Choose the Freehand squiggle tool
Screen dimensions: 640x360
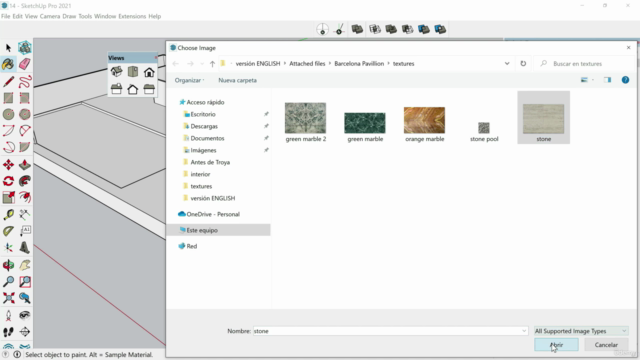(24, 81)
